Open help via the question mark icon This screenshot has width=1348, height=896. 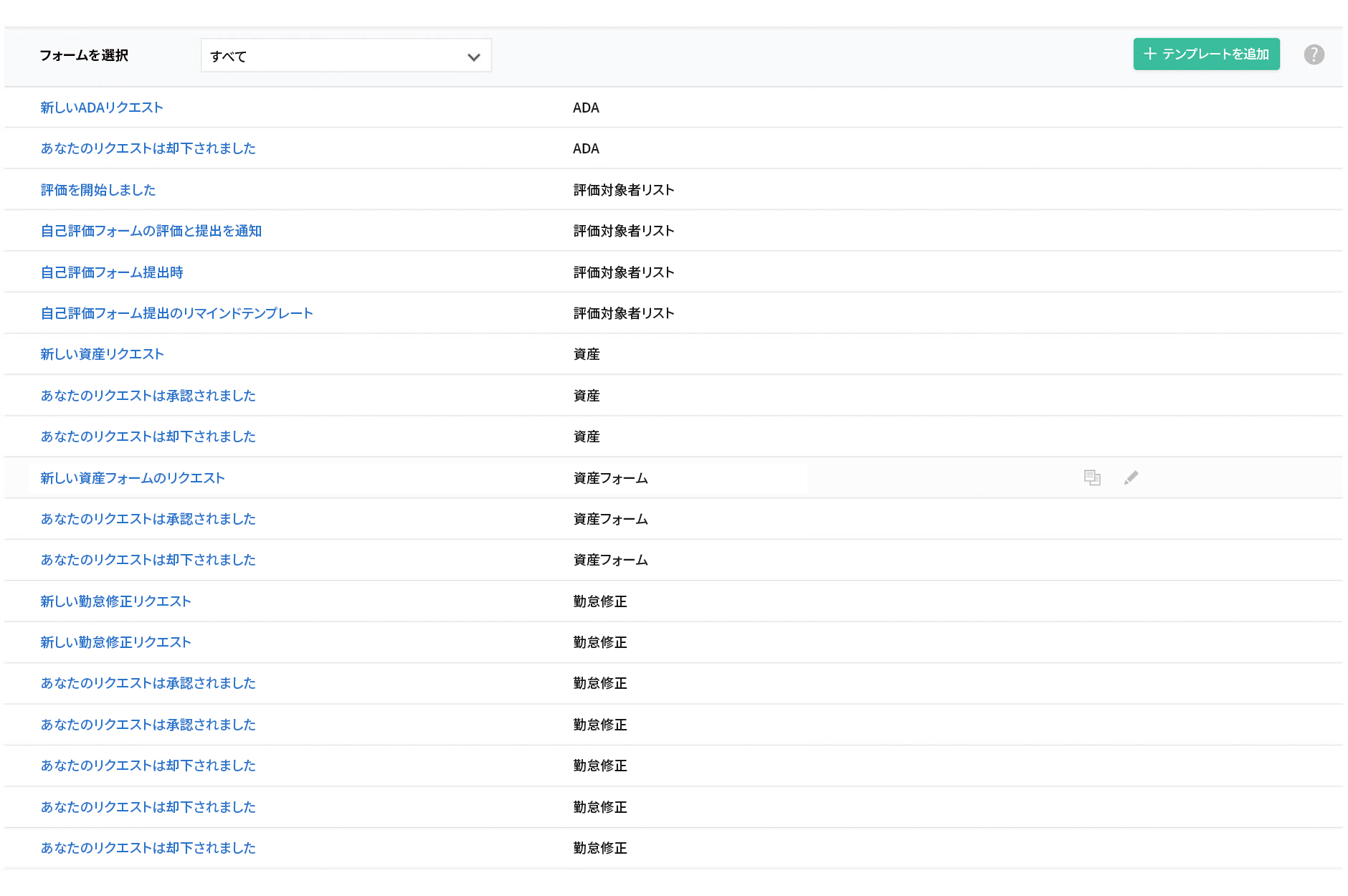1314,54
